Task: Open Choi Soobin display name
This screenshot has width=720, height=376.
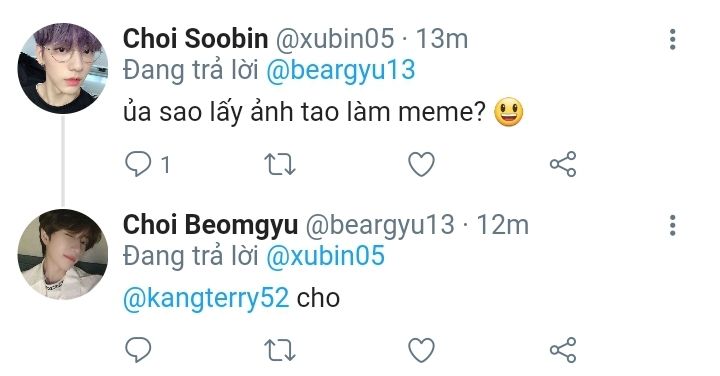Action: pos(196,38)
